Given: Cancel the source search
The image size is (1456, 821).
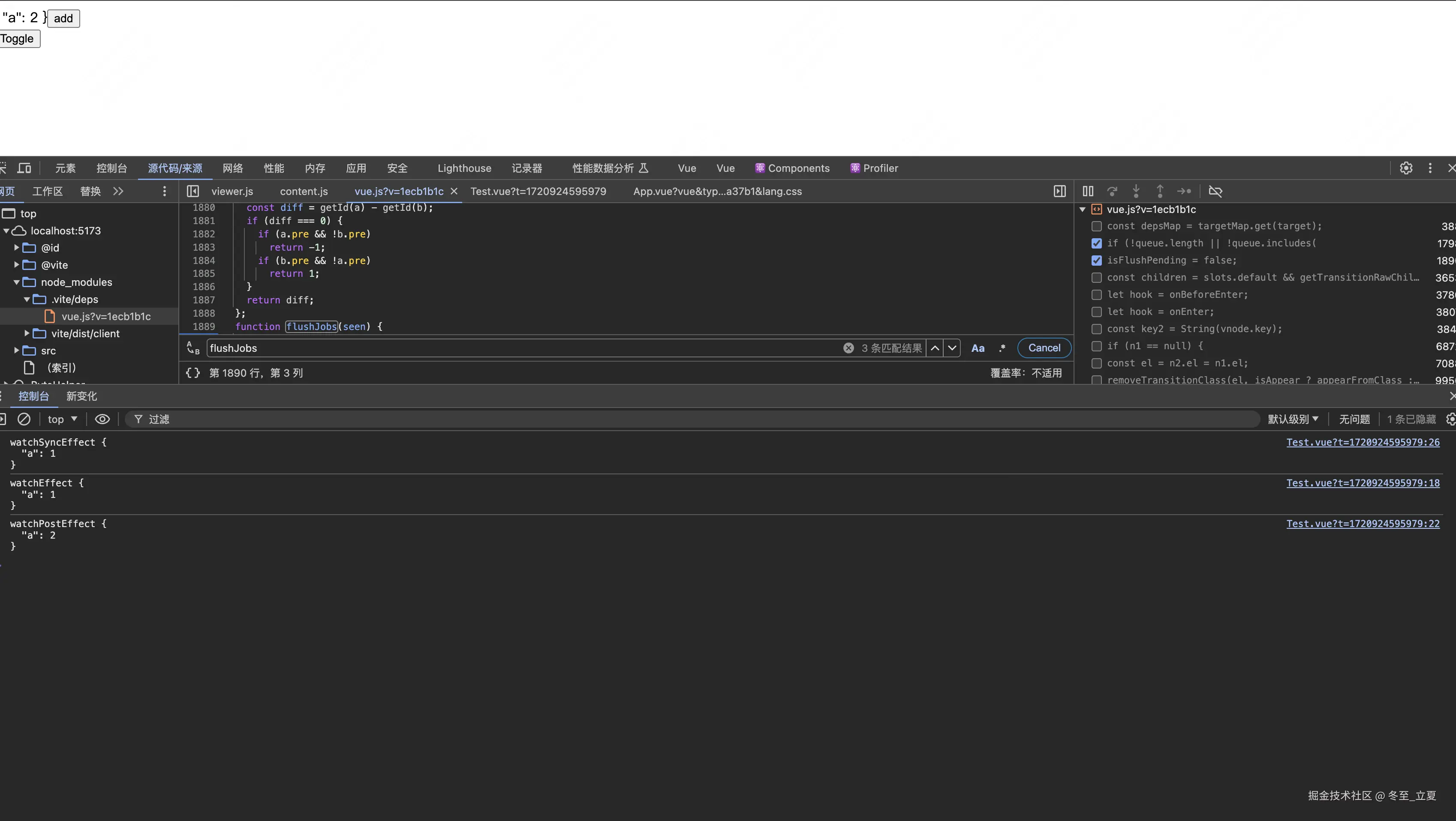Looking at the screenshot, I should point(1044,348).
